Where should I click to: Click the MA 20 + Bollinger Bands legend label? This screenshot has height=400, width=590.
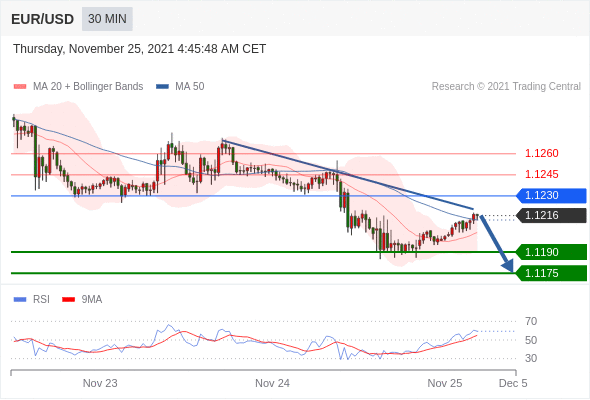(88, 87)
